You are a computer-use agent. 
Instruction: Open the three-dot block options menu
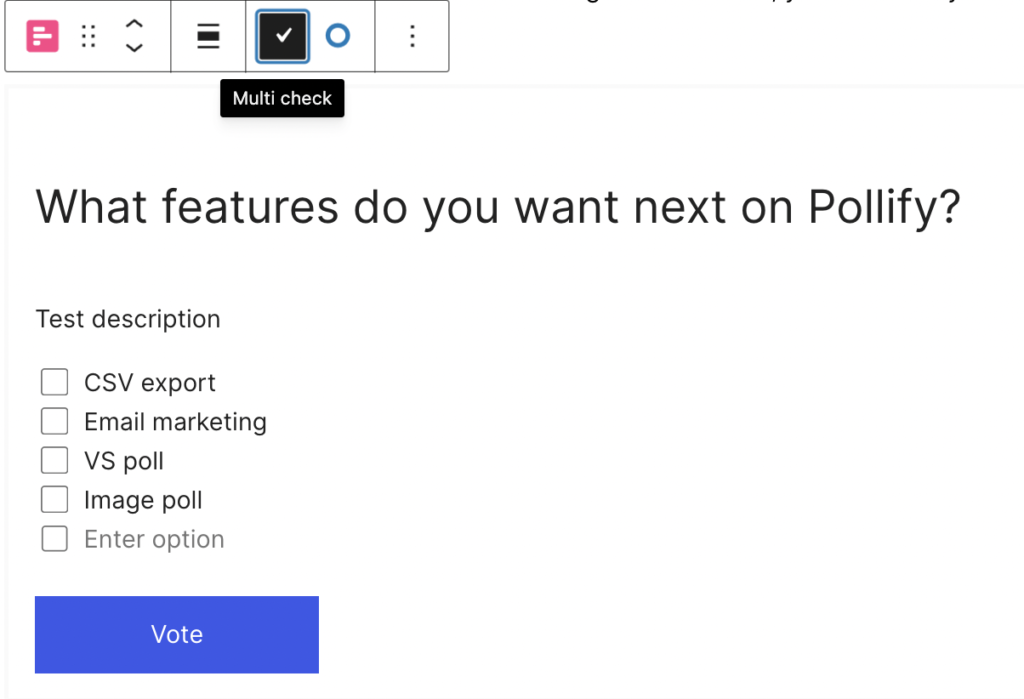click(x=412, y=36)
